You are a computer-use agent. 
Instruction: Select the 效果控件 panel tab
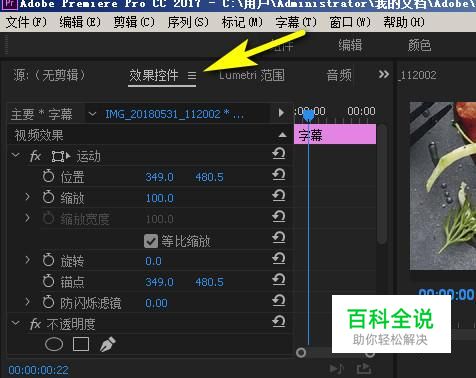pos(154,75)
